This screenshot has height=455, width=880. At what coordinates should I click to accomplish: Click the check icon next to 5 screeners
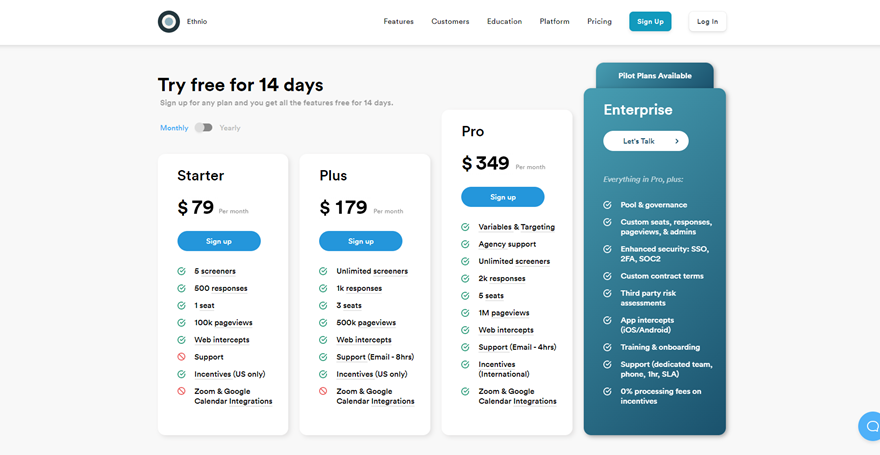[181, 271]
